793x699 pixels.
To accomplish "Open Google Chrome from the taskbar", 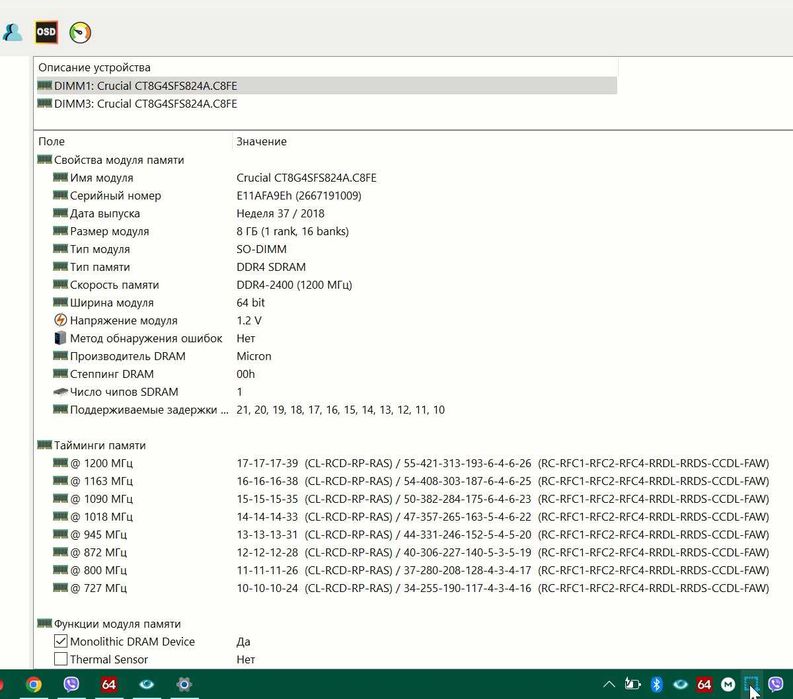I will pyautogui.click(x=34, y=684).
